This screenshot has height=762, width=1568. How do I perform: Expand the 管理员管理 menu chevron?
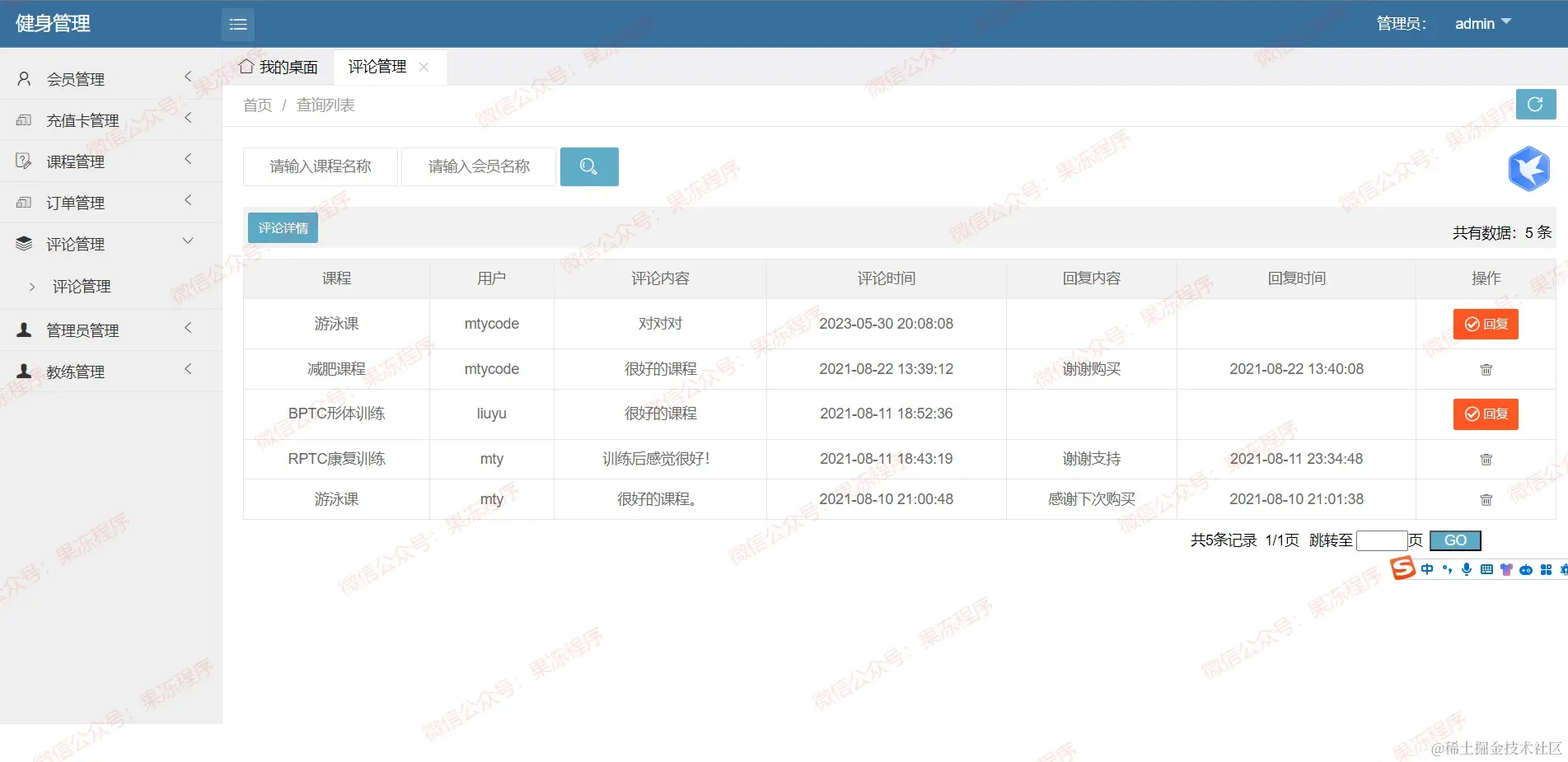(x=188, y=328)
